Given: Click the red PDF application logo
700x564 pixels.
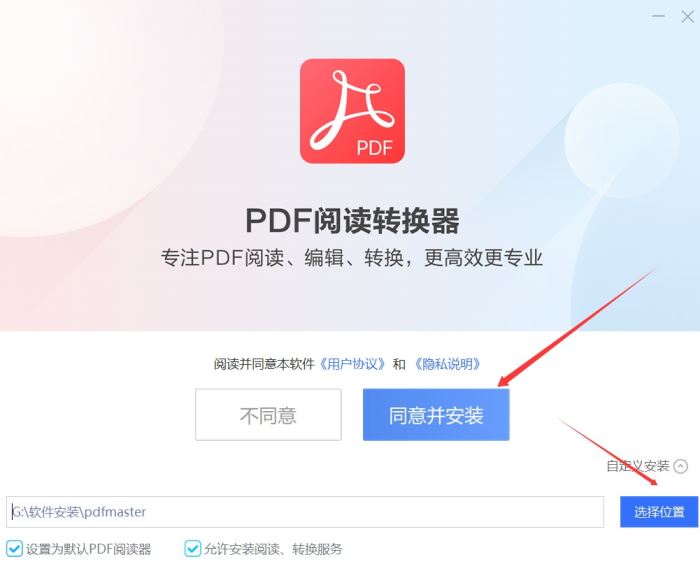Looking at the screenshot, I should [x=352, y=111].
